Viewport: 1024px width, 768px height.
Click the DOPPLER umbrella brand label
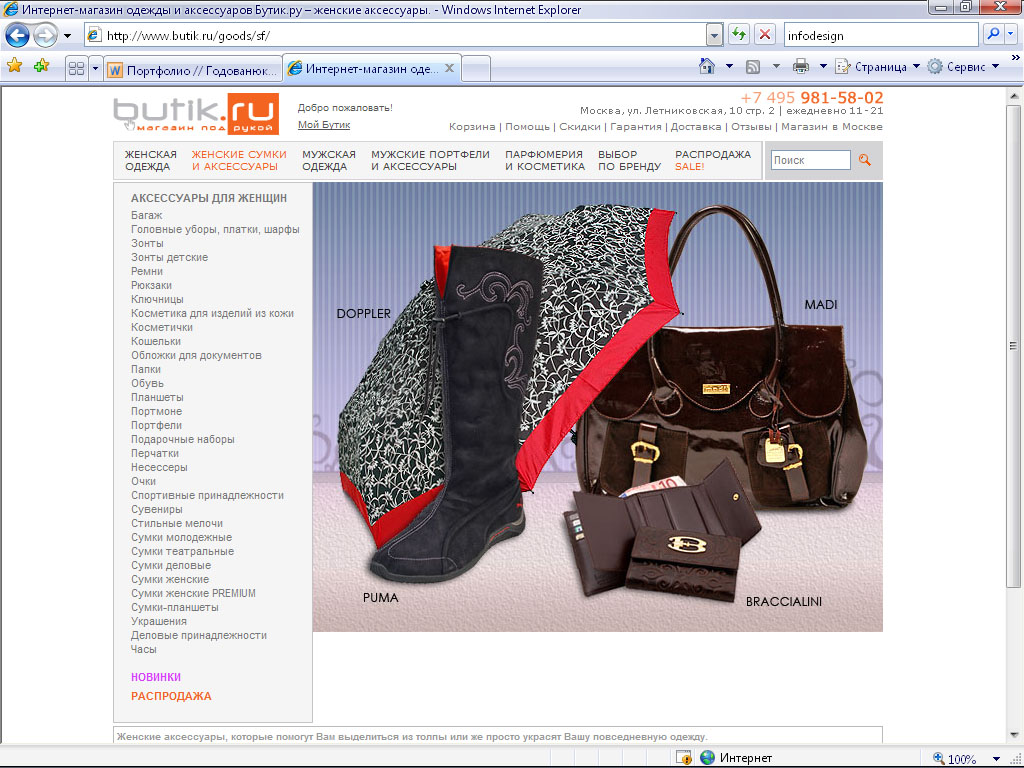coord(364,314)
